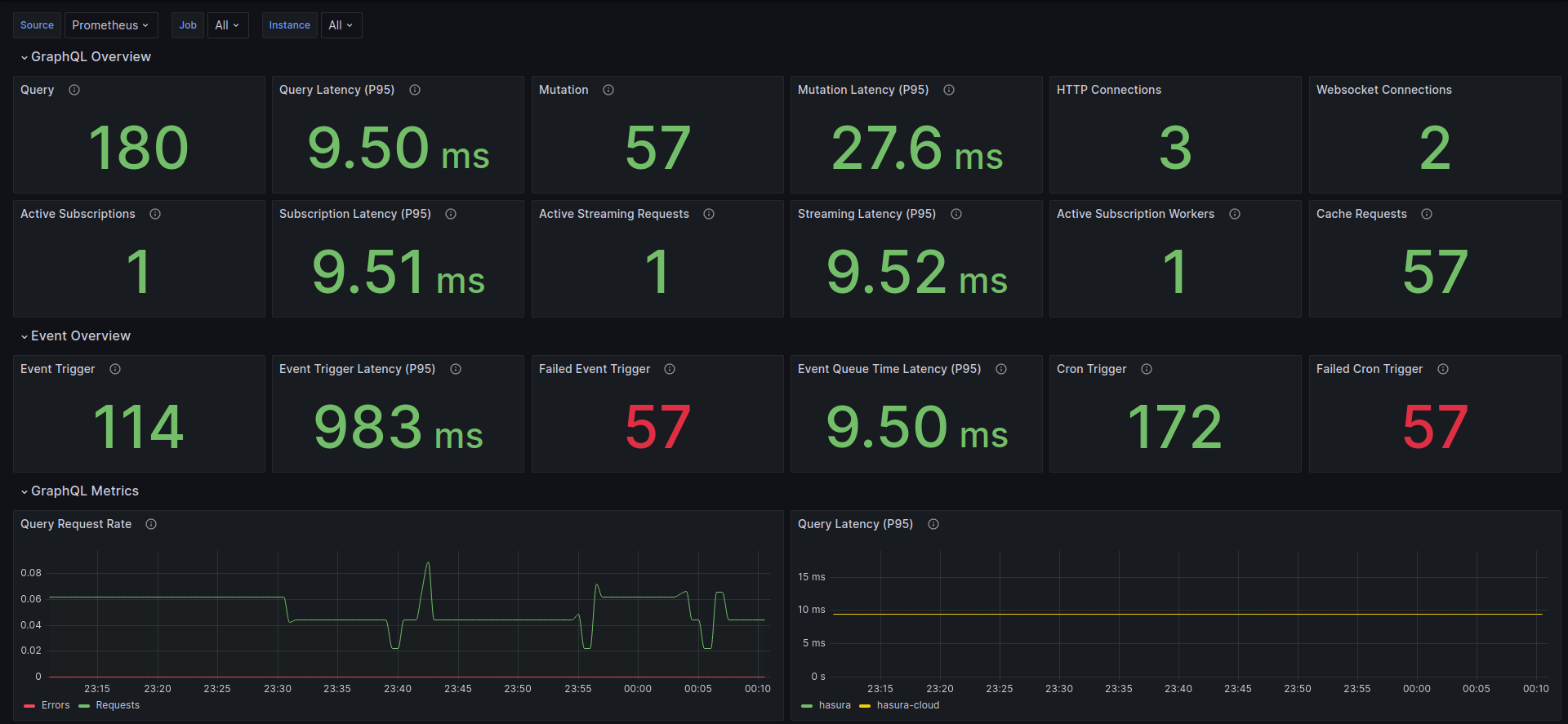Screen dimensions: 1568x724
Task: Open the Prometheus source dropdown
Action: click(x=111, y=25)
